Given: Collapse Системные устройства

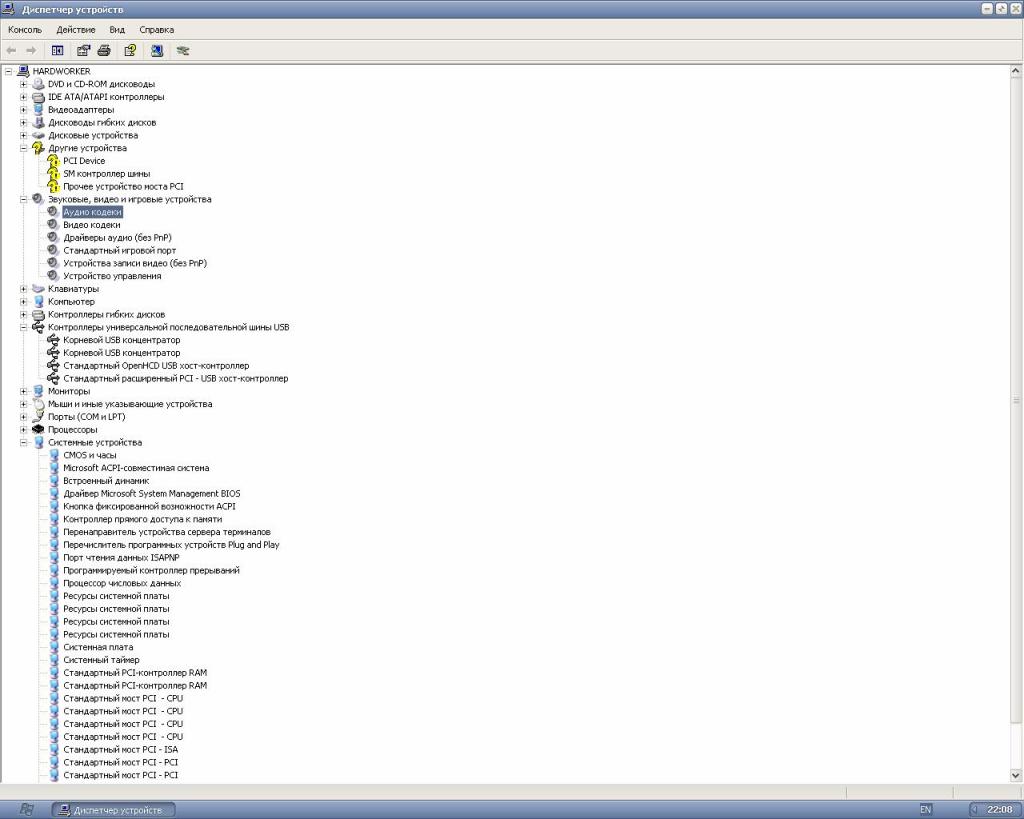Looking at the screenshot, I should tap(24, 442).
